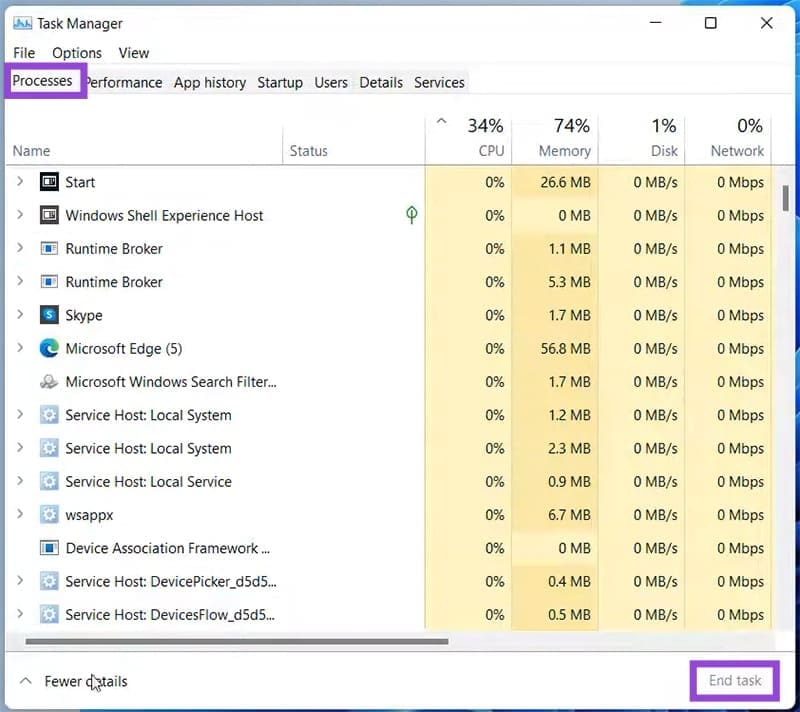The width and height of the screenshot is (800, 712).
Task: Switch to the Startup tab
Action: pos(279,82)
